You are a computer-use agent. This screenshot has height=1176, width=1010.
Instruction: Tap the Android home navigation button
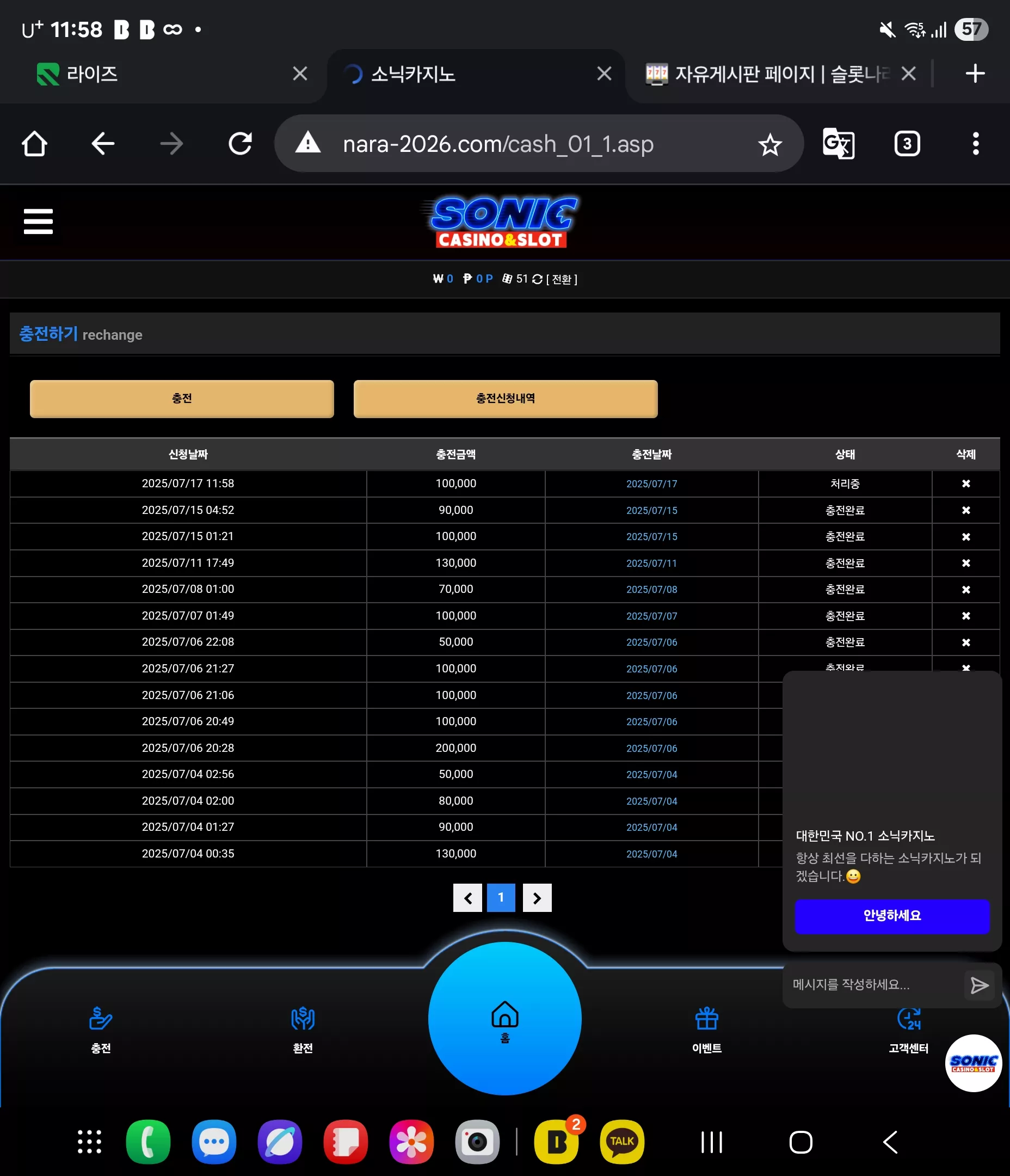click(x=800, y=1142)
